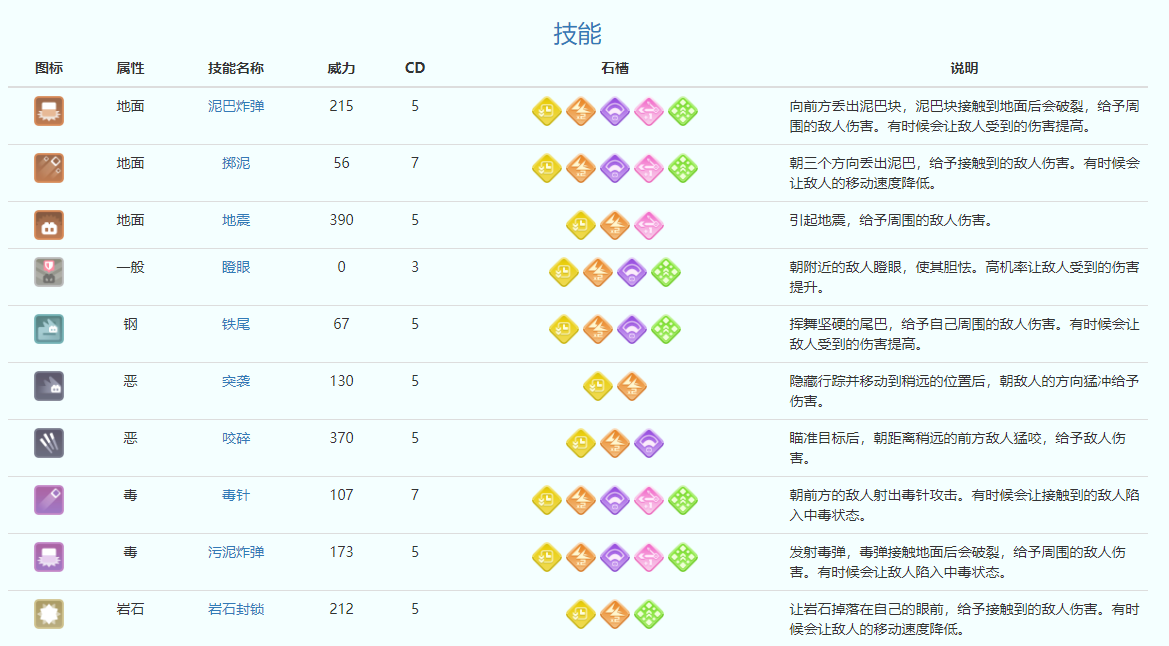Viewport: 1169px width, 646px height.
Task: Click the CD column header
Action: coord(415,68)
